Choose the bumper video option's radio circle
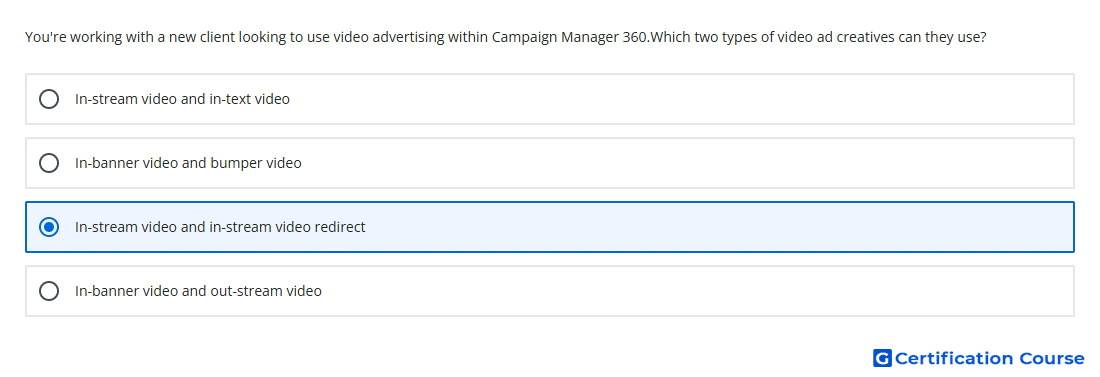Viewport: 1100px width, 377px height. click(49, 163)
